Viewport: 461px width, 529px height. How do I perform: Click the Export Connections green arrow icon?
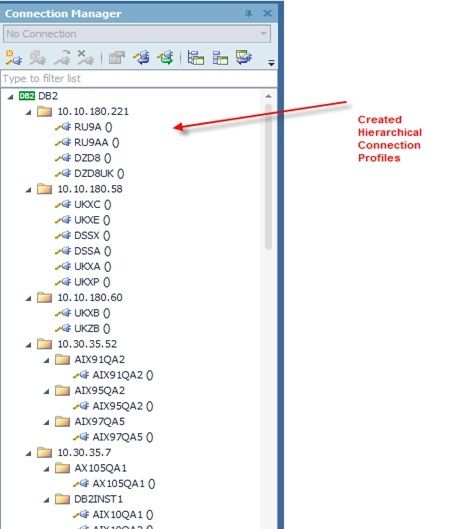(x=166, y=58)
